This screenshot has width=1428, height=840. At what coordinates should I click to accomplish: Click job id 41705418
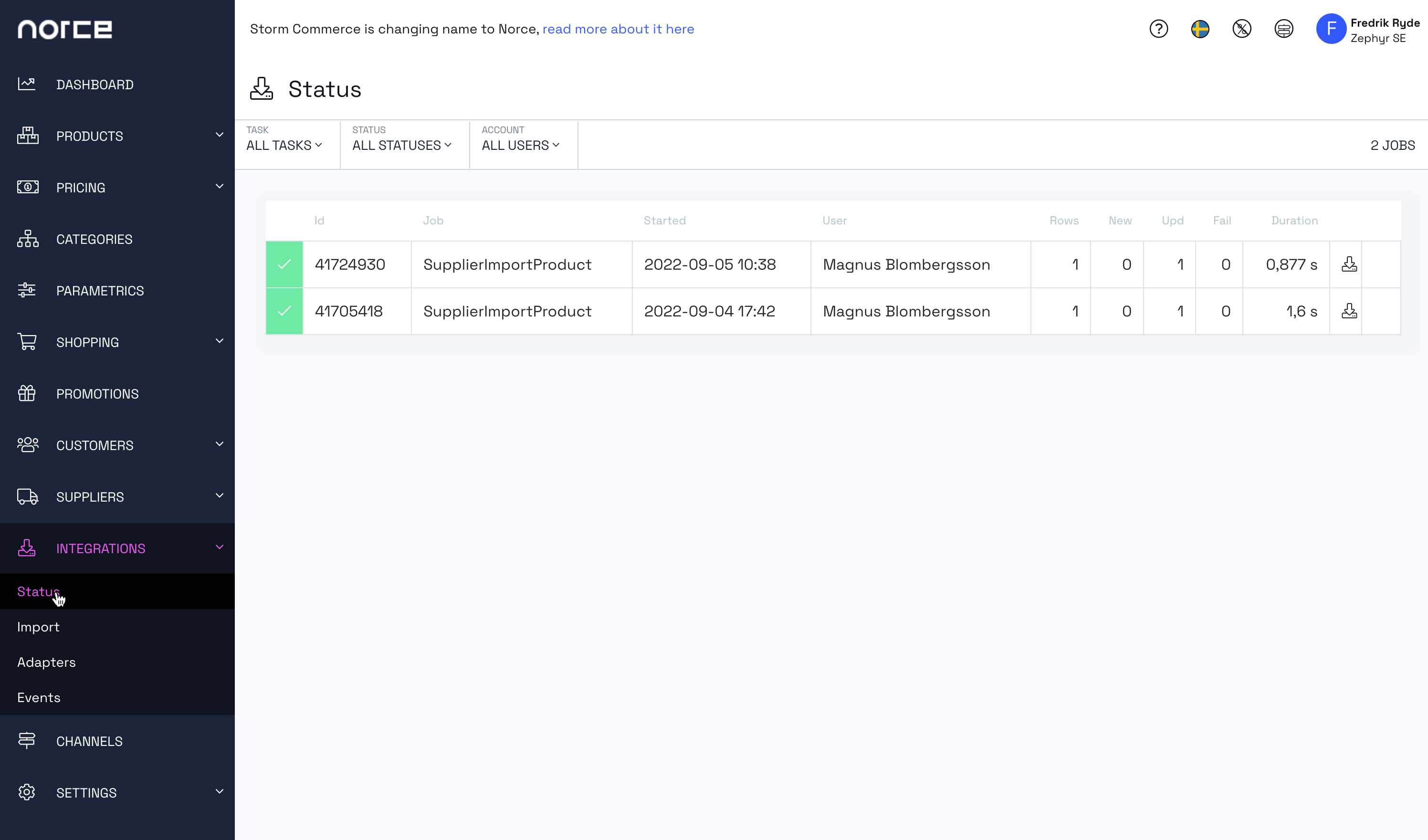coord(348,311)
